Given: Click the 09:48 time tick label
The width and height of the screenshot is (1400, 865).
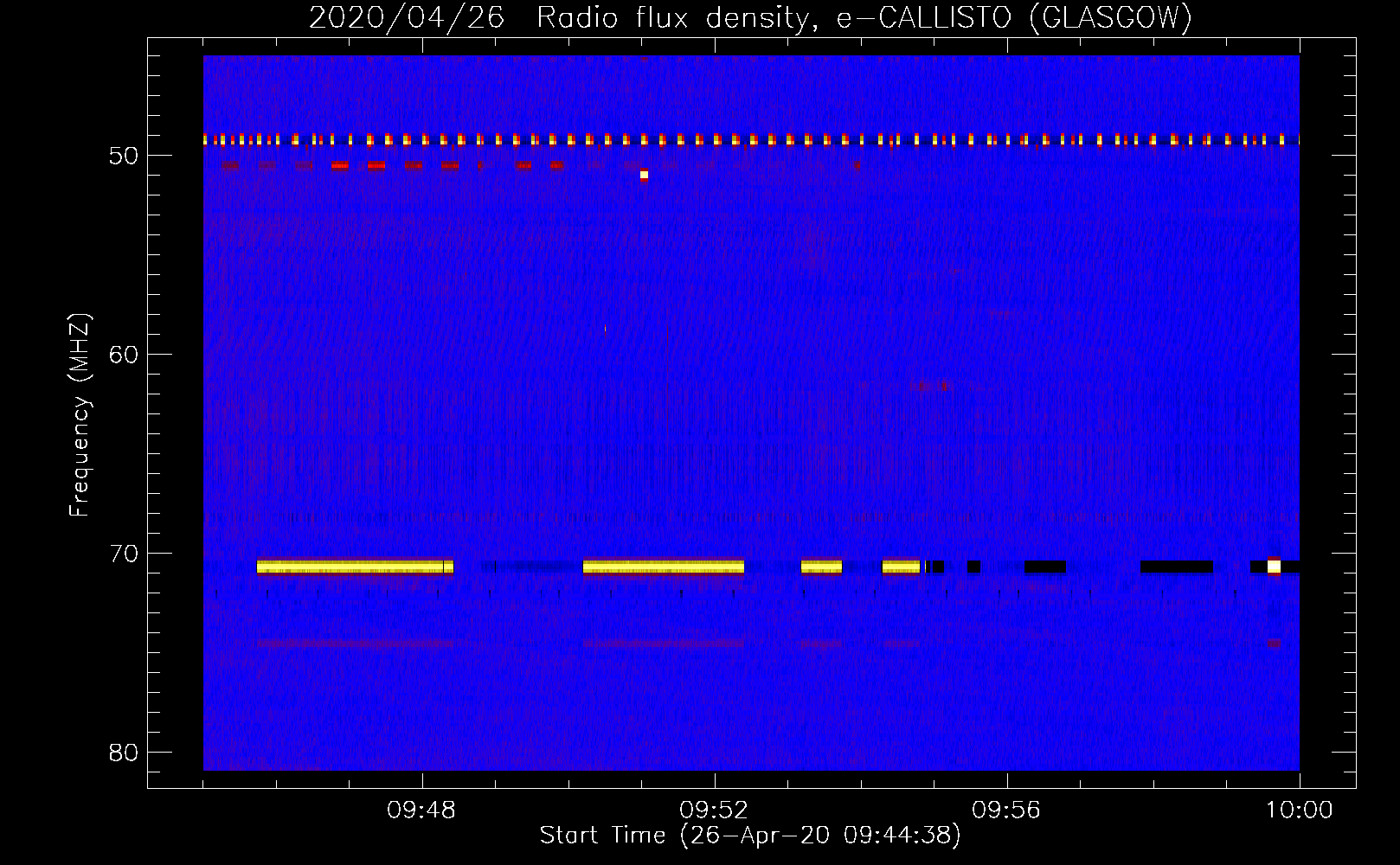Looking at the screenshot, I should [x=422, y=811].
